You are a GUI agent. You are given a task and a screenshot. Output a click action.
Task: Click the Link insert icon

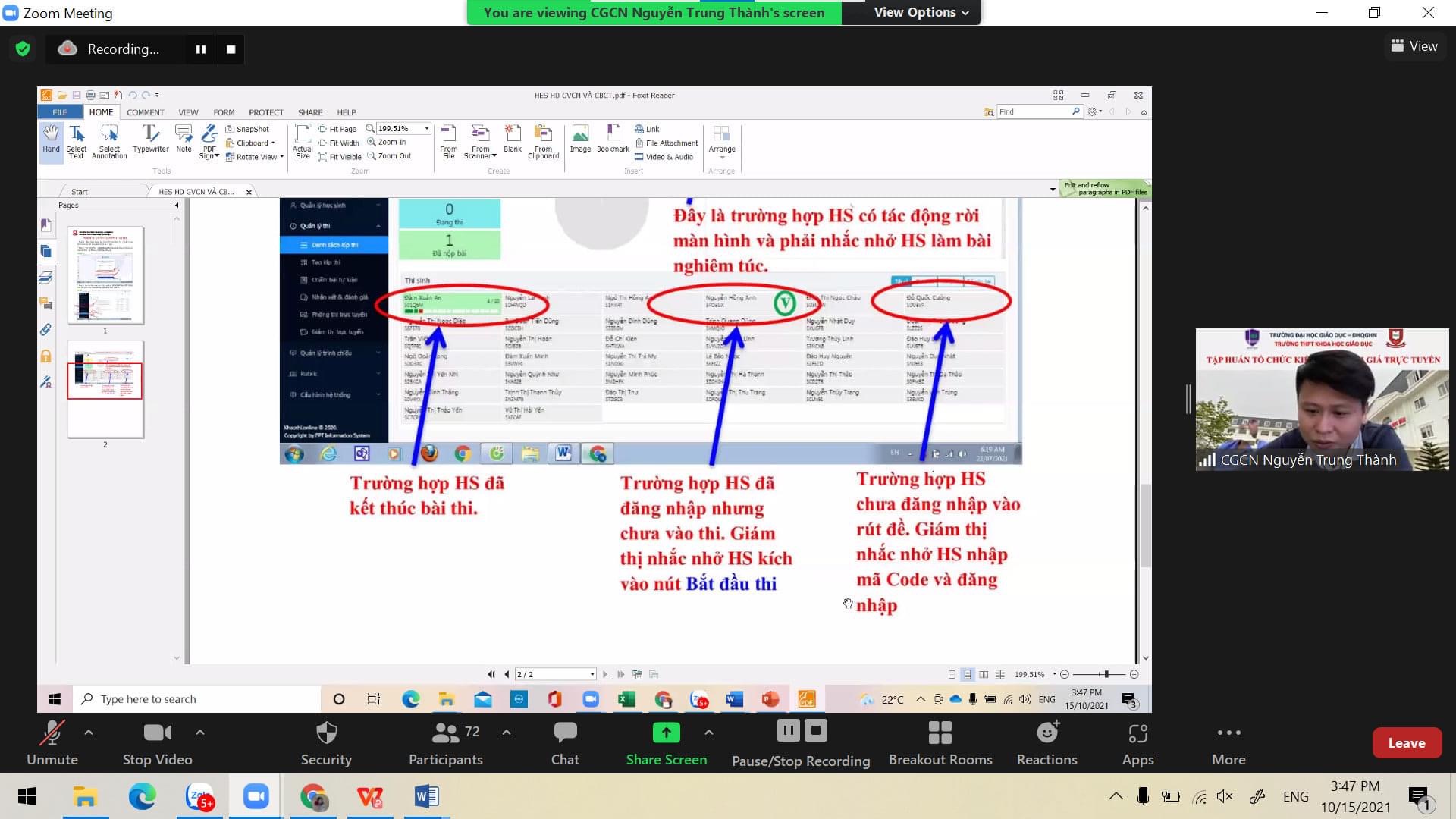(648, 128)
